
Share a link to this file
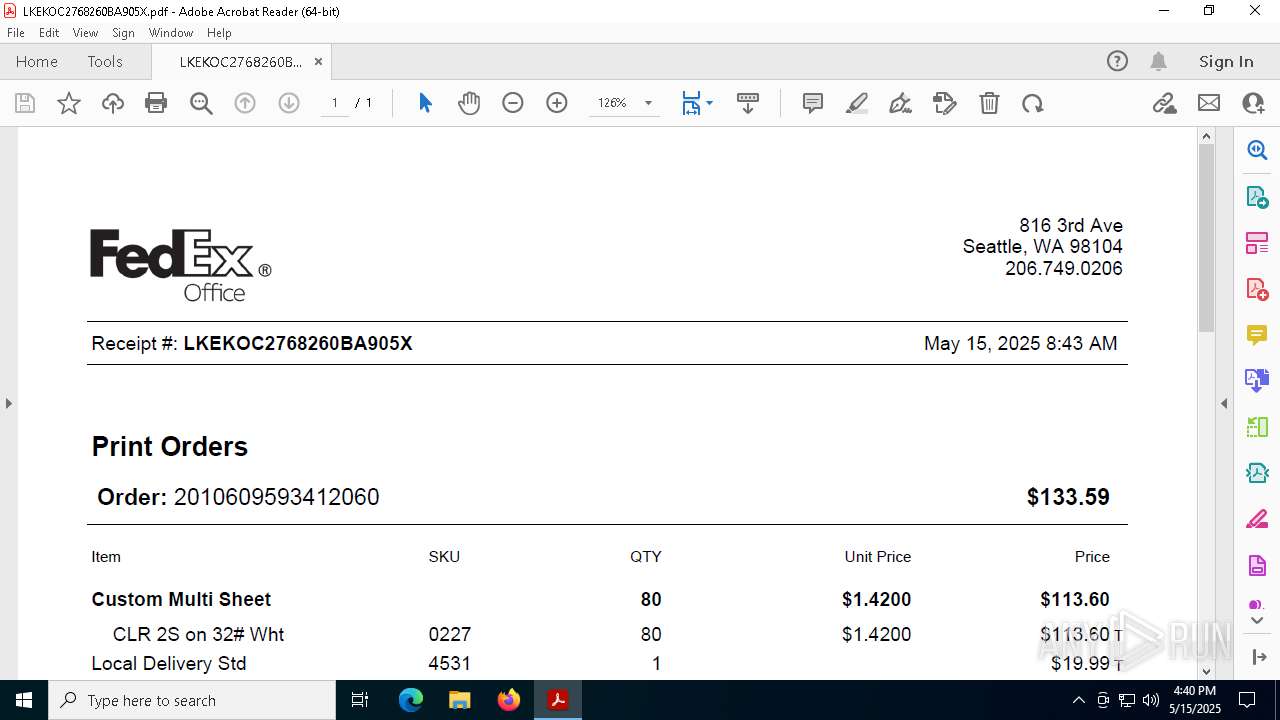(x=1165, y=103)
